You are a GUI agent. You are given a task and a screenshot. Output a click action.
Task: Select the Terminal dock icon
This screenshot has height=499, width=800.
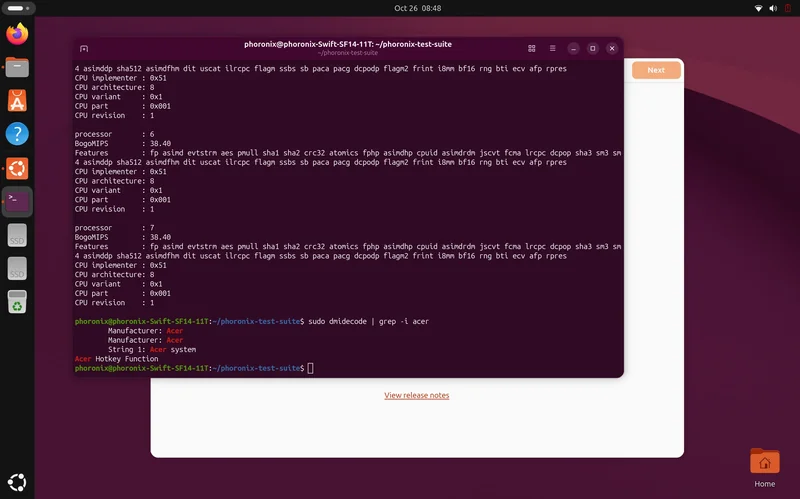click(17, 202)
